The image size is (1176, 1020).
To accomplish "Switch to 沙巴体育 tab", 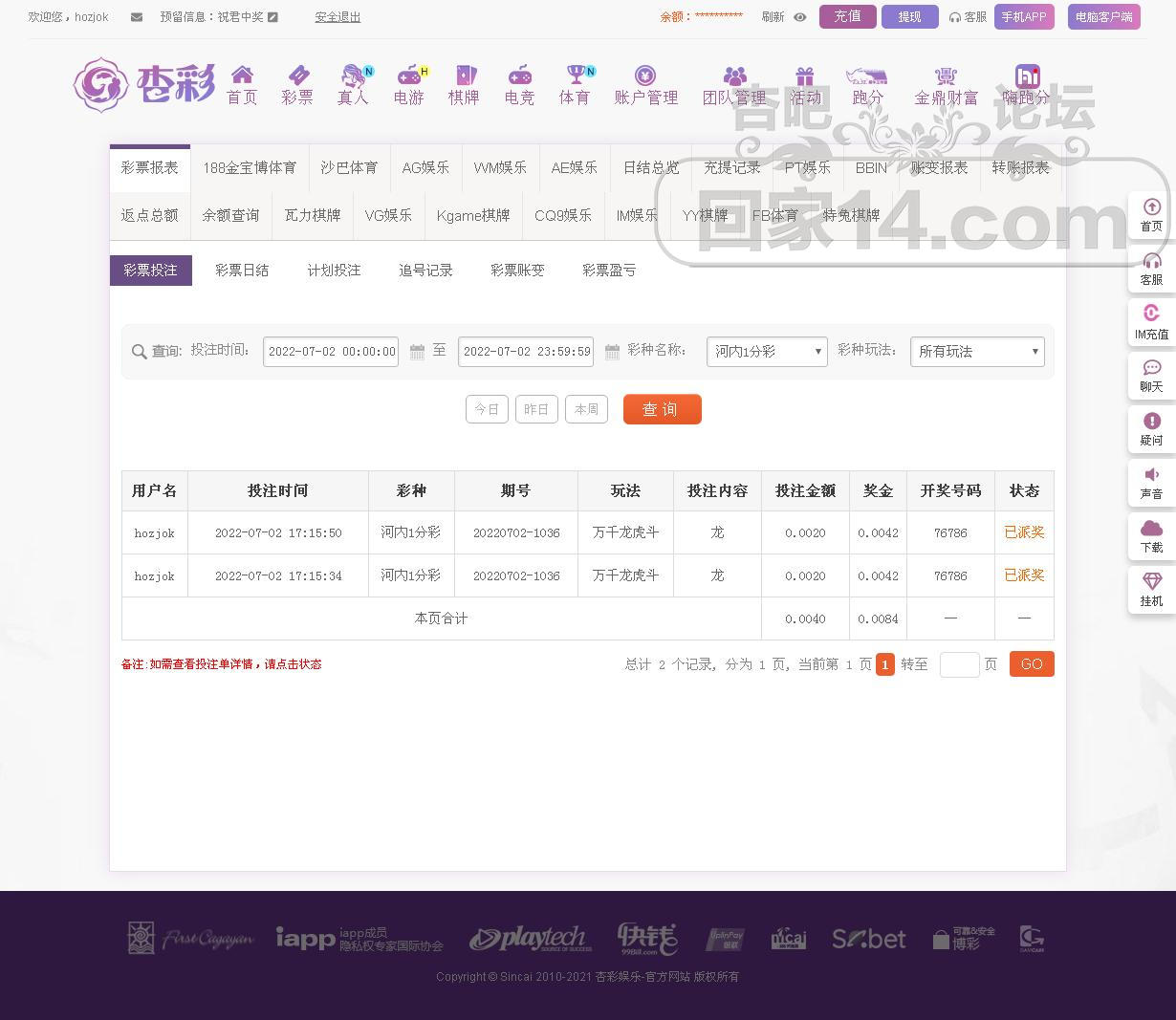I will tap(349, 168).
